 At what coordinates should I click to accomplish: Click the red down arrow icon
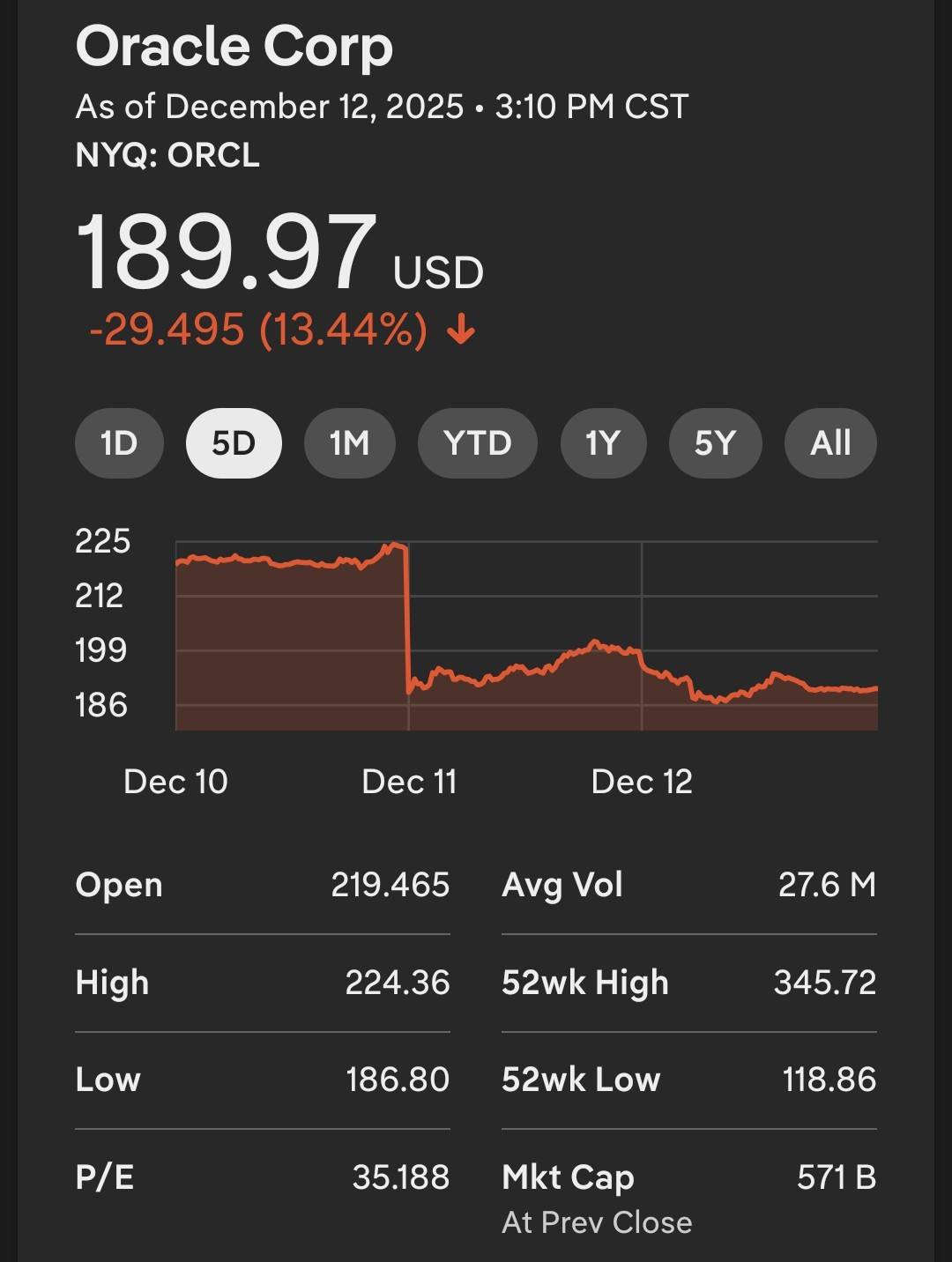coord(461,331)
